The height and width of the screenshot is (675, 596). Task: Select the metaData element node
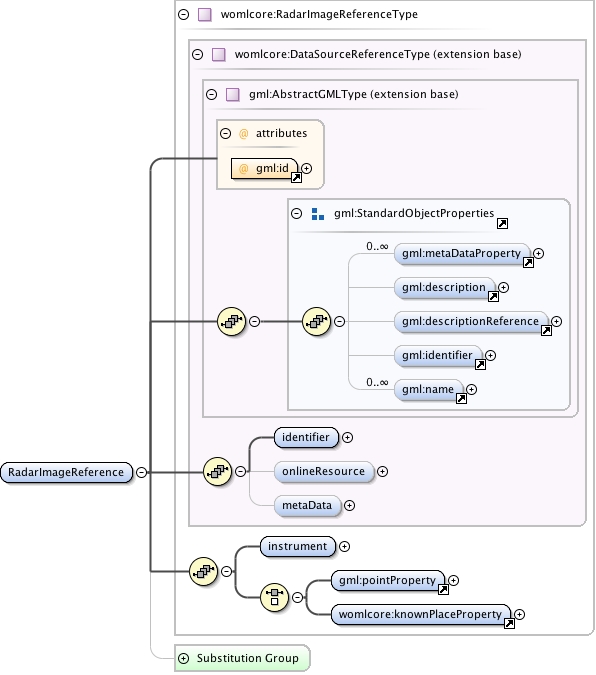point(307,506)
